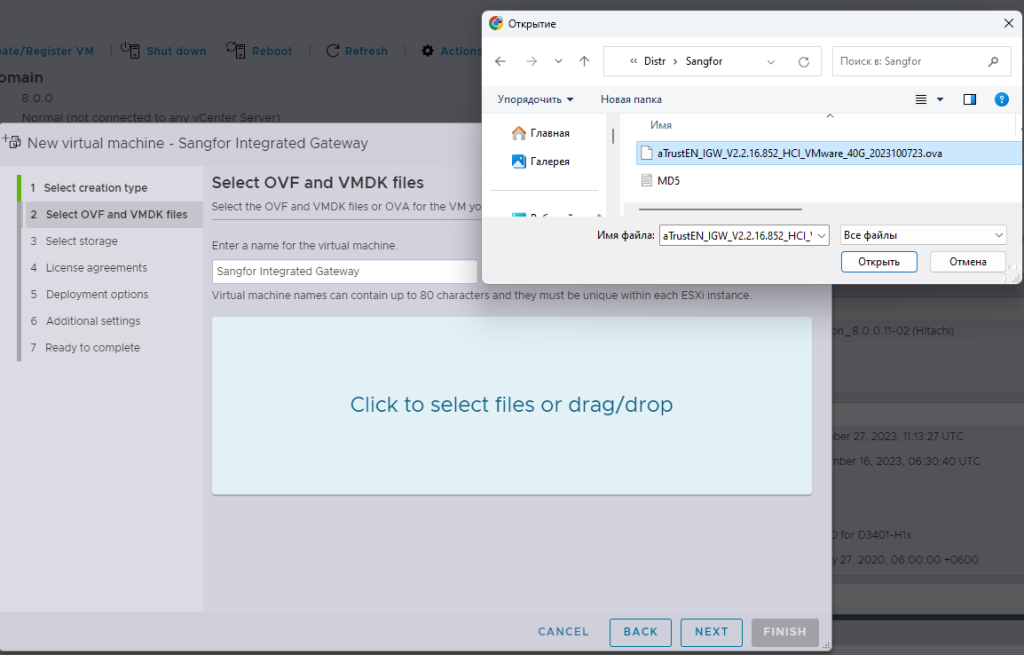Click Открыть to open the file
This screenshot has width=1024, height=655.
[878, 262]
